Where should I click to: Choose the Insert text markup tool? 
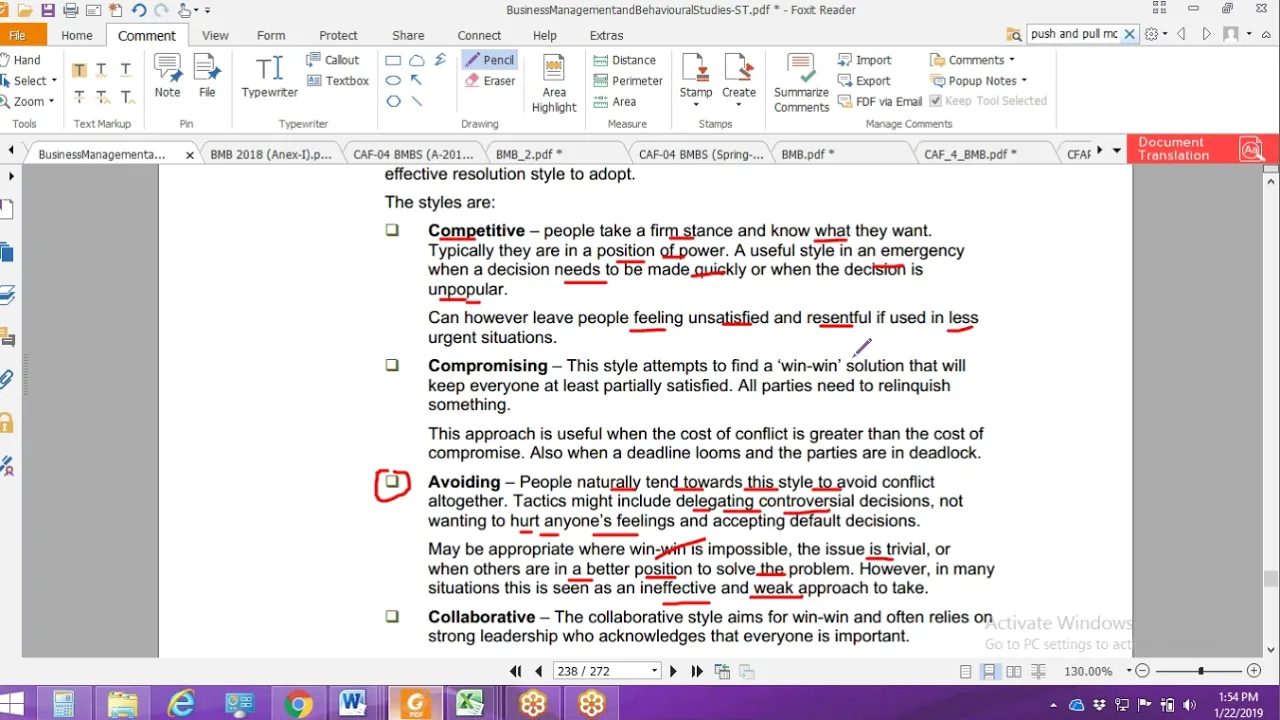tap(126, 97)
